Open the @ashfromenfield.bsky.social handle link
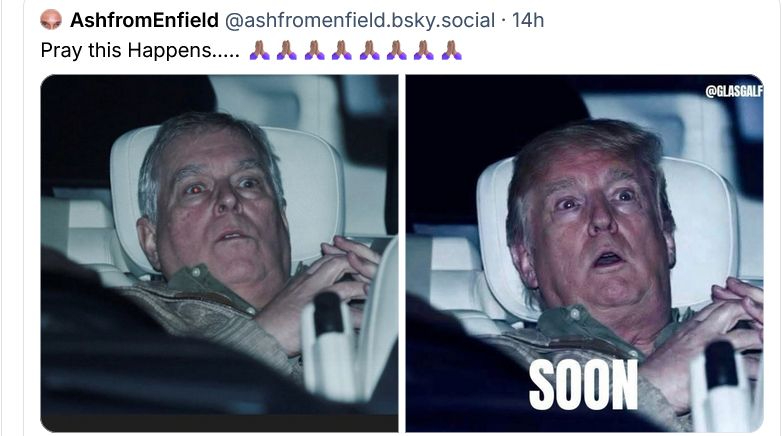 360,20
